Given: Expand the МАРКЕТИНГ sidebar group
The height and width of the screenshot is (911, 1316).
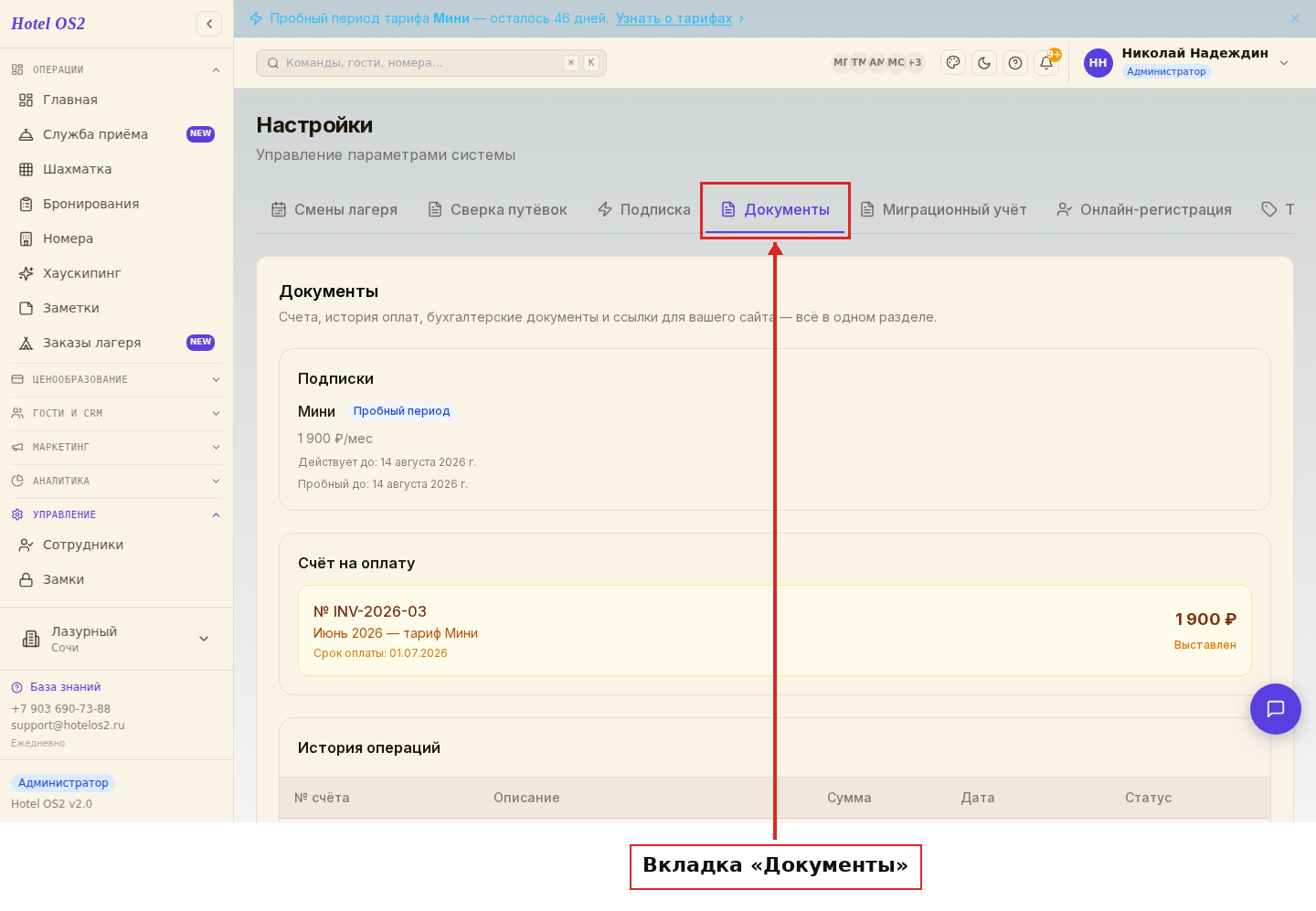Looking at the screenshot, I should click(x=116, y=447).
